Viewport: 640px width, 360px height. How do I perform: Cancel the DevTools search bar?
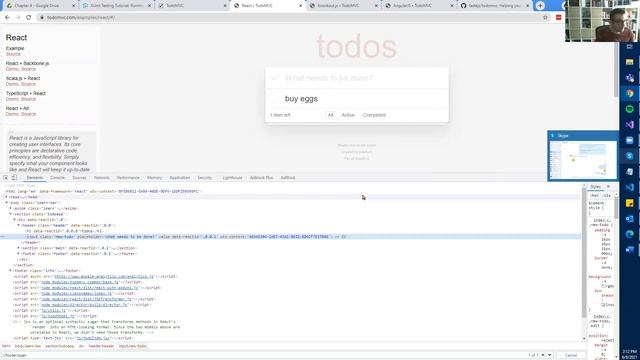point(571,355)
